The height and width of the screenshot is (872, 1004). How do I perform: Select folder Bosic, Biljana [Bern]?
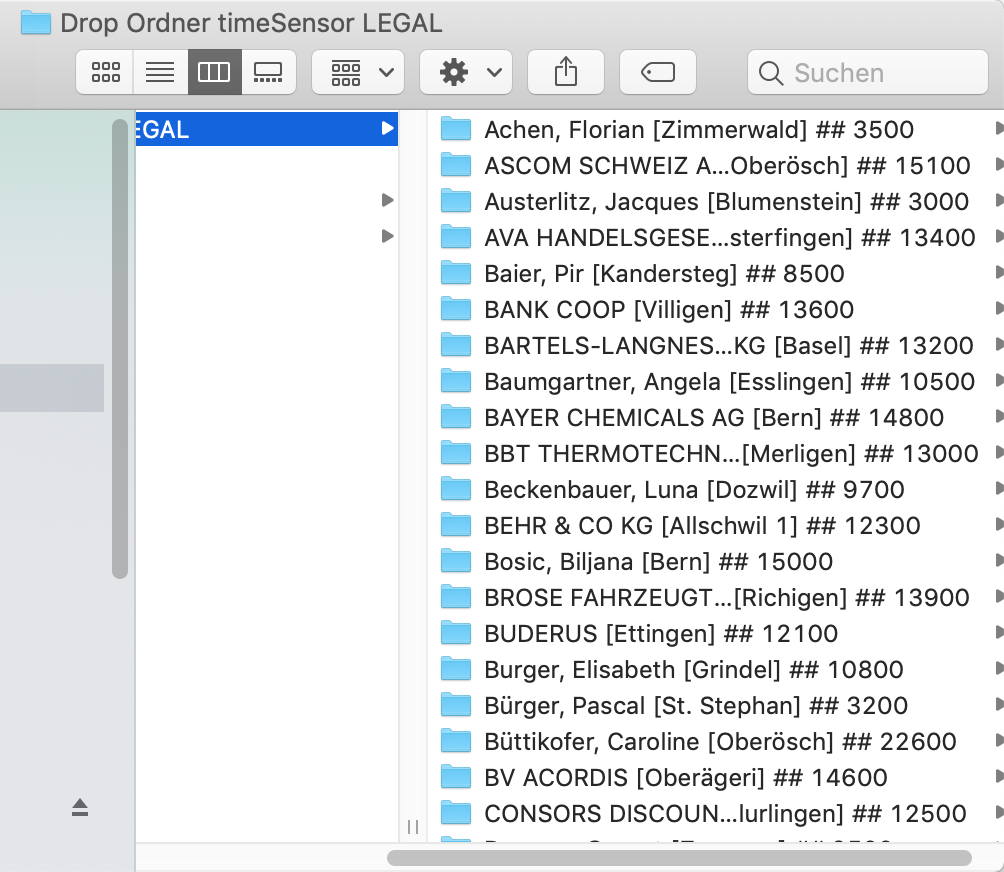717,561
